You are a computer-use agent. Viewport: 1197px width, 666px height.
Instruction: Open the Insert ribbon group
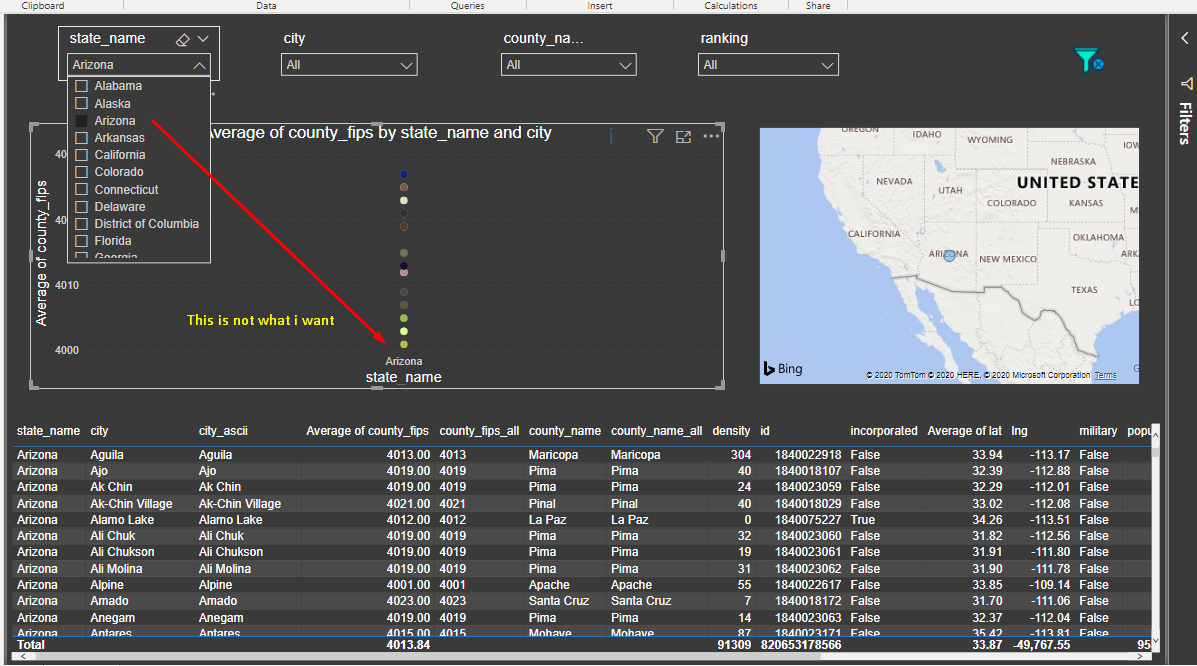click(x=599, y=5)
